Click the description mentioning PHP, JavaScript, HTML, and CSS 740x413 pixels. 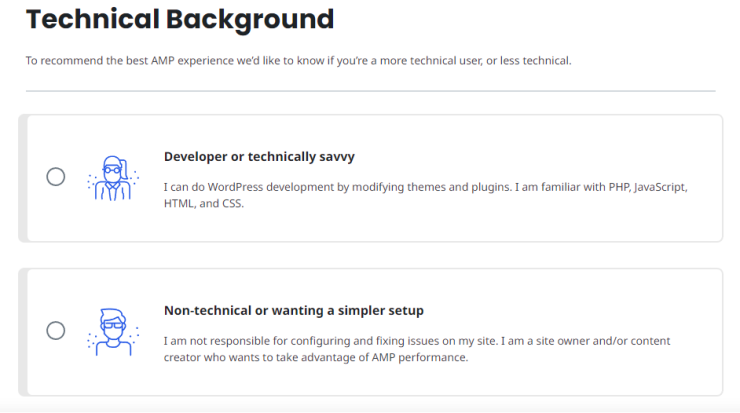[425, 195]
